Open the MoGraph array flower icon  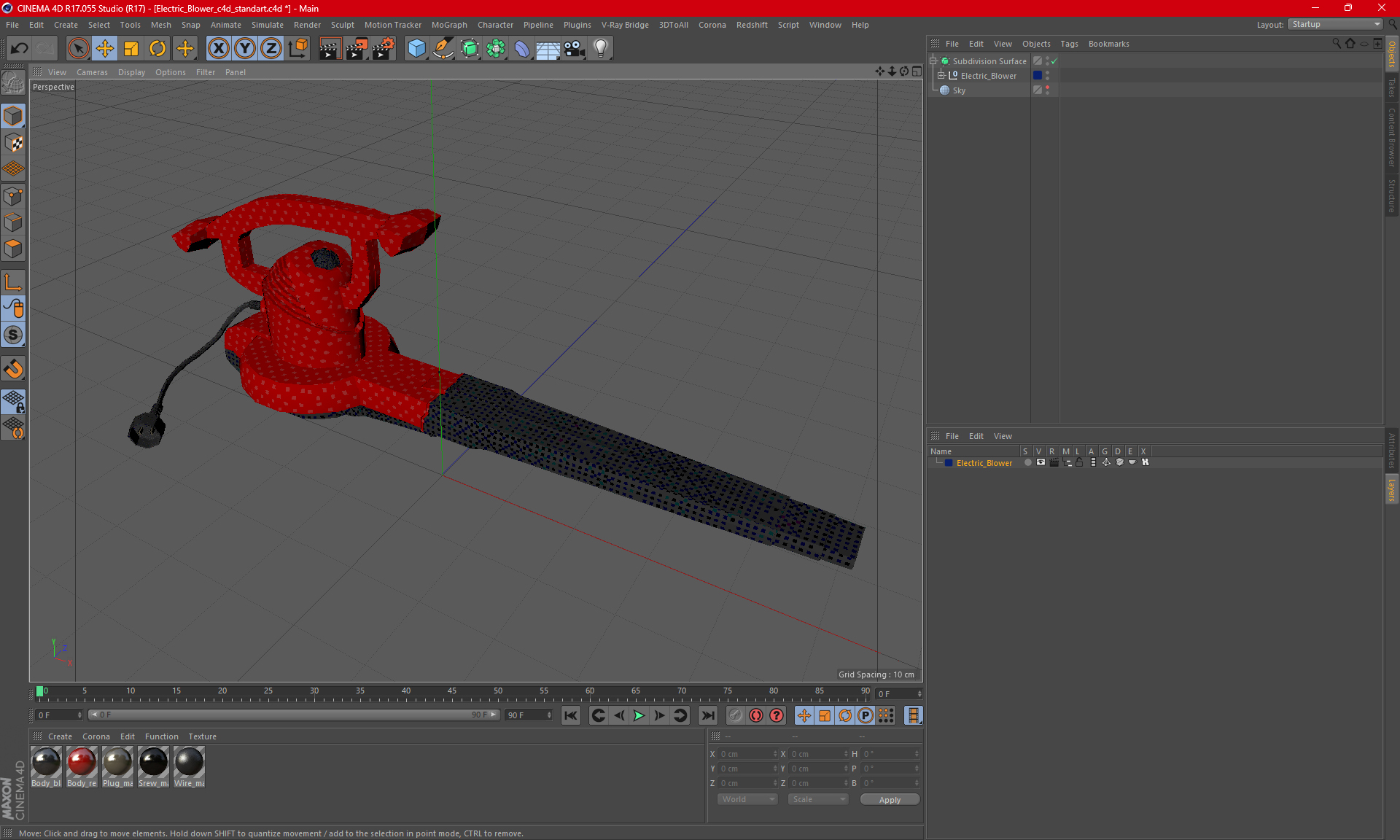tap(496, 48)
